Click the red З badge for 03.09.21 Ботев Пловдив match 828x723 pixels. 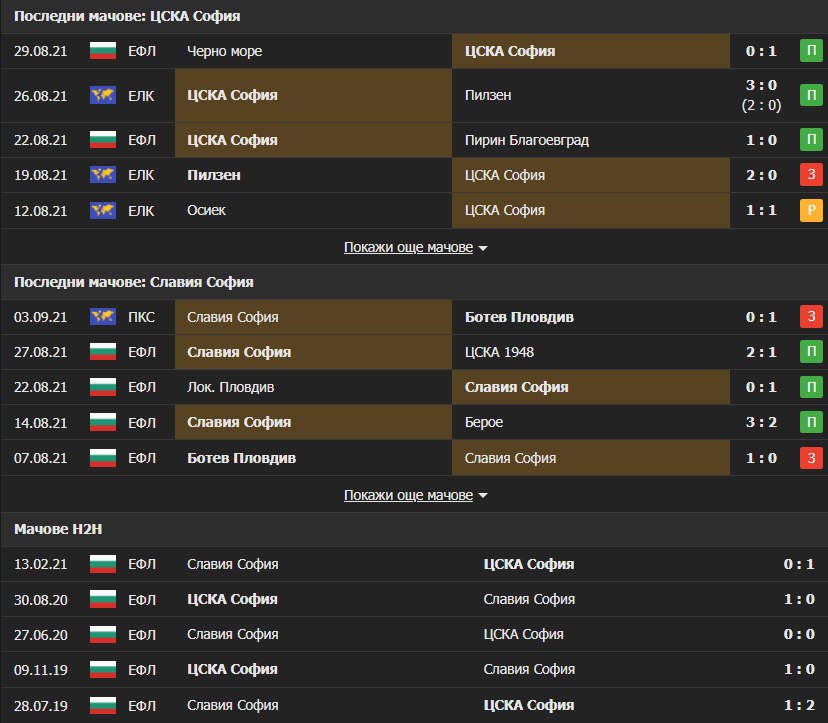point(812,317)
